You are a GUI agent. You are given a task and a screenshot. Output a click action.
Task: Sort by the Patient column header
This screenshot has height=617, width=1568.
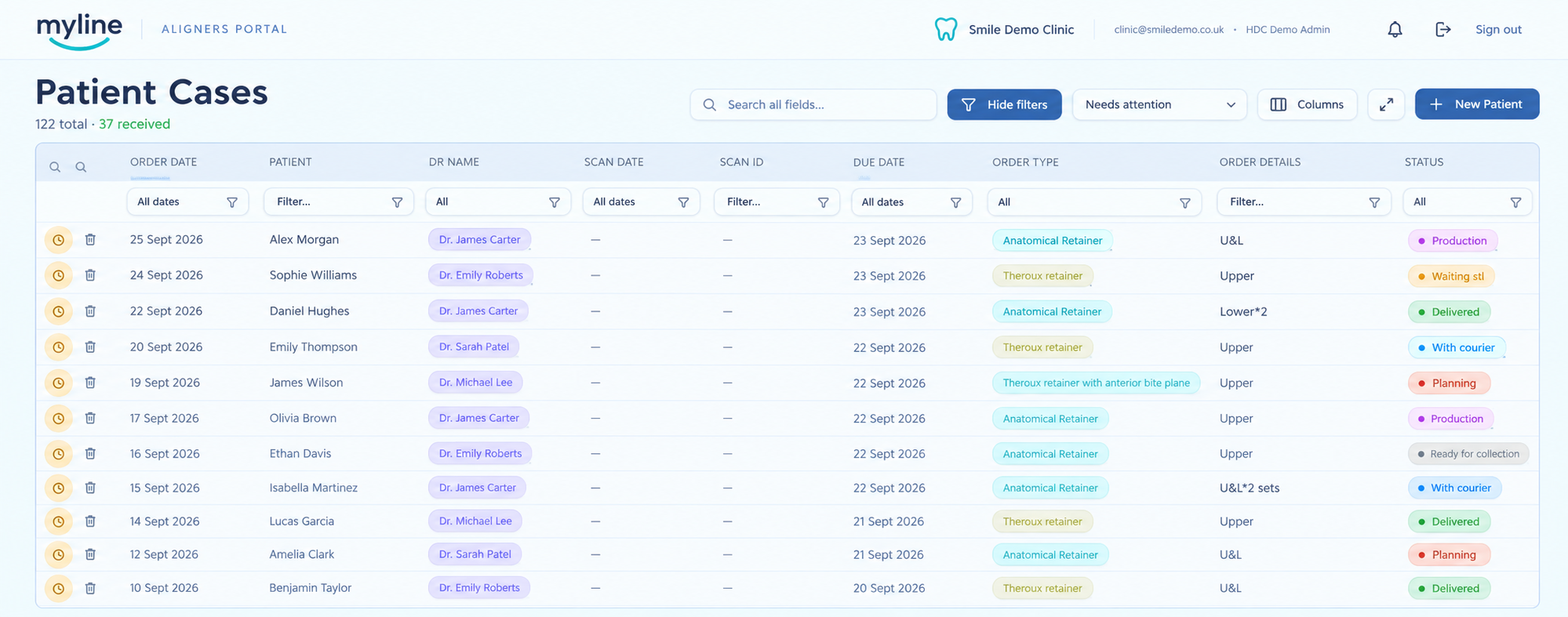(290, 162)
